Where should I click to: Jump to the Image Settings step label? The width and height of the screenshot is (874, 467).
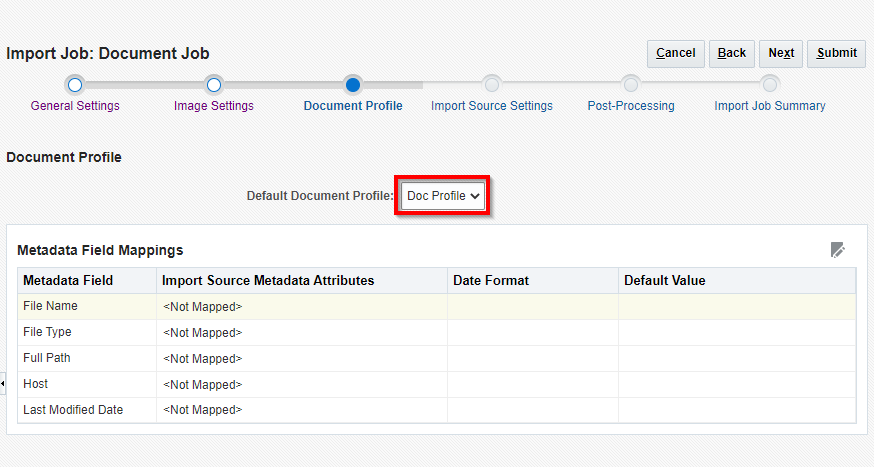[x=213, y=106]
